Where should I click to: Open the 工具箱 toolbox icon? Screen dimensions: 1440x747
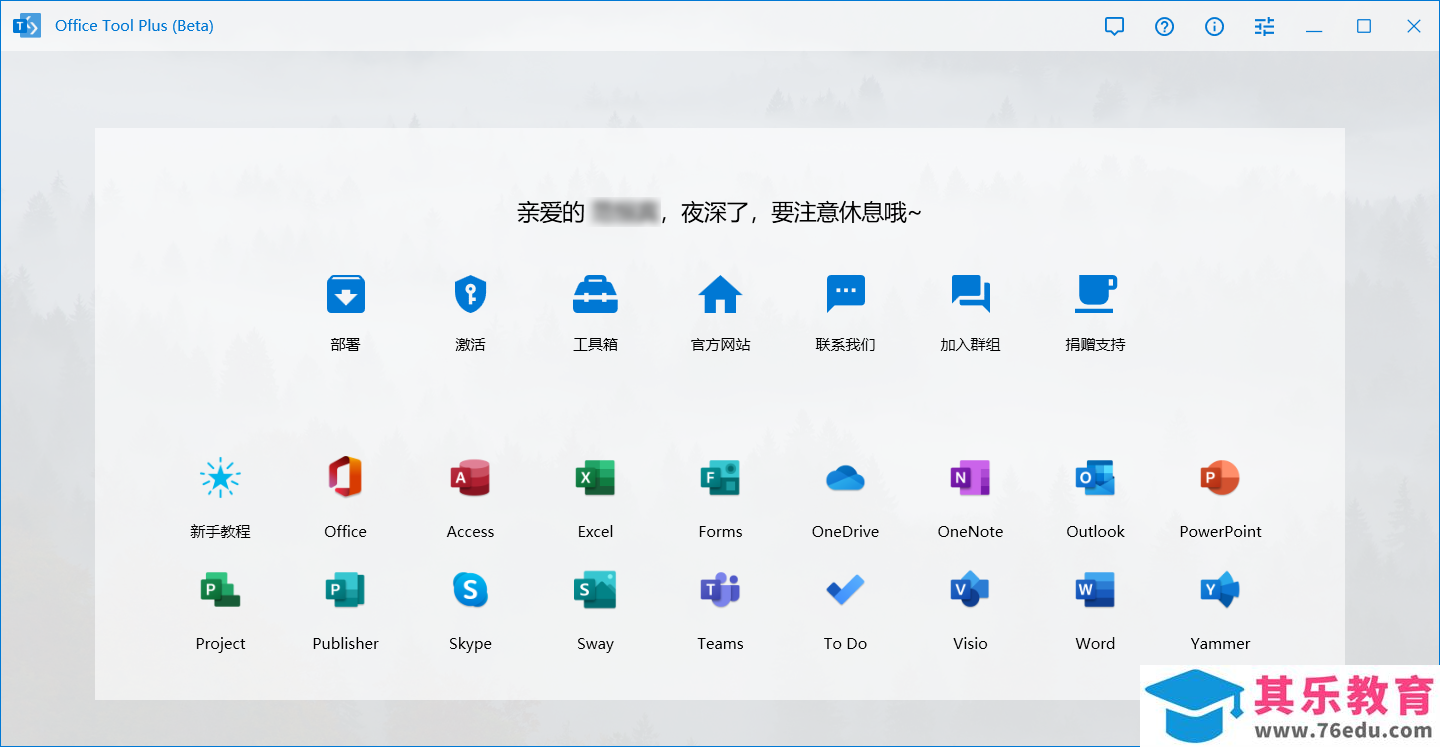595,294
